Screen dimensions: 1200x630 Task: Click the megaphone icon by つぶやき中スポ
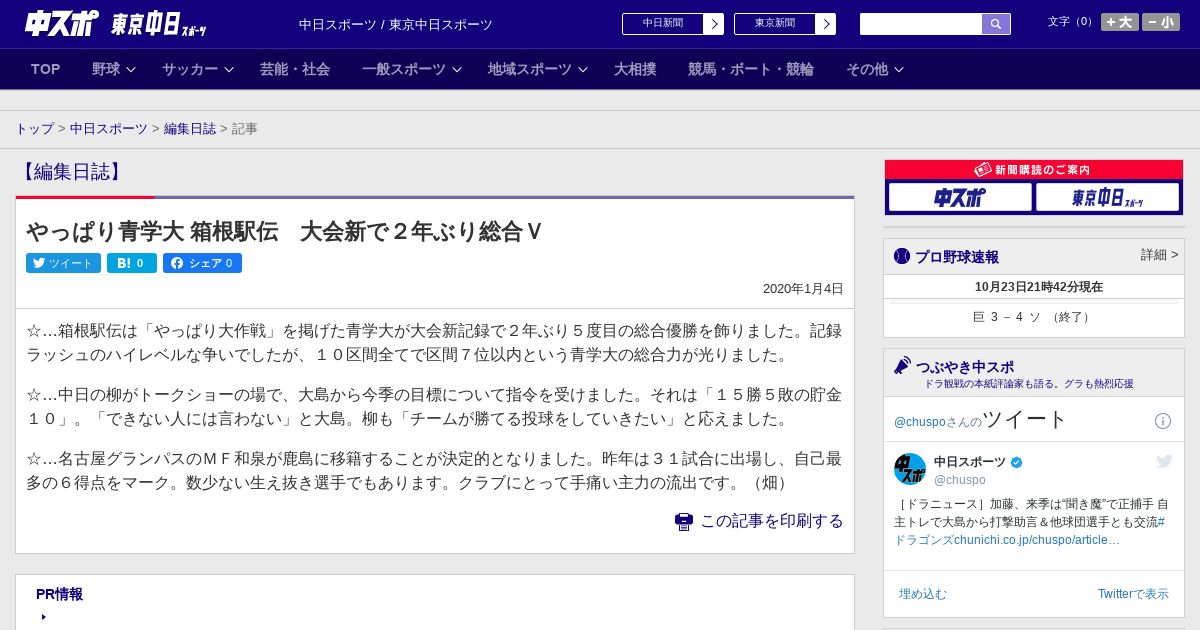tap(902, 366)
